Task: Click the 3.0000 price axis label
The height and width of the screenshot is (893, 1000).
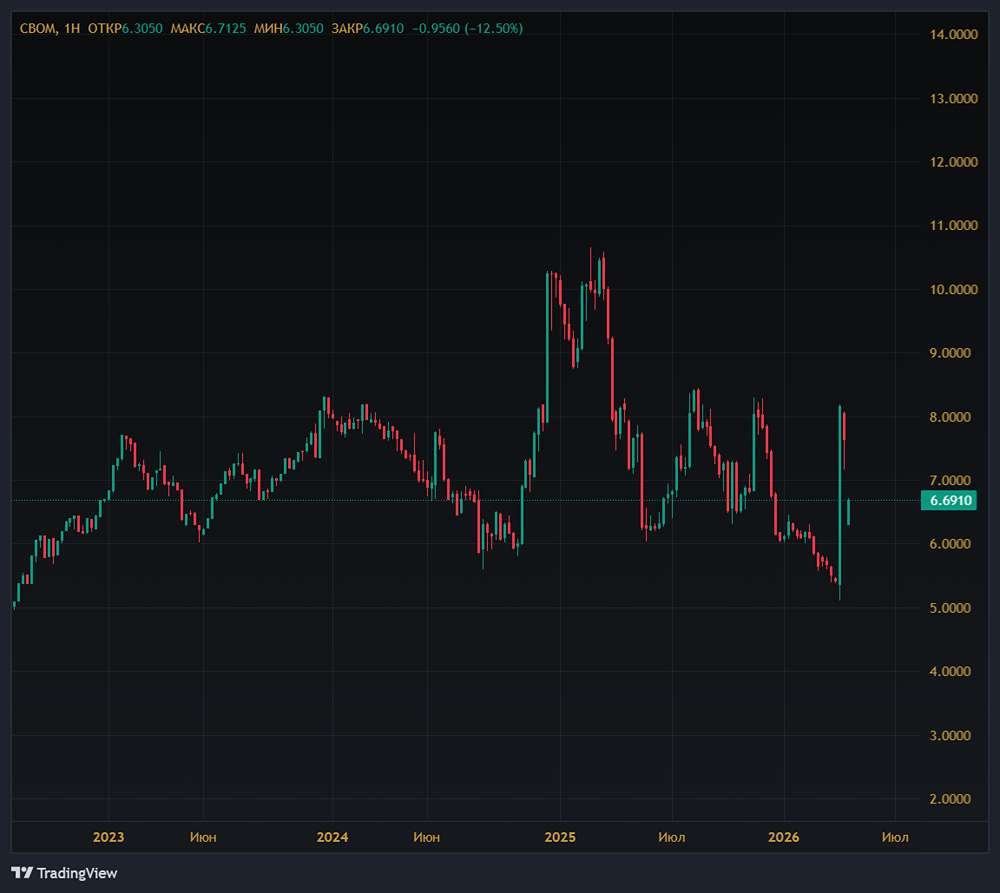Action: point(950,735)
